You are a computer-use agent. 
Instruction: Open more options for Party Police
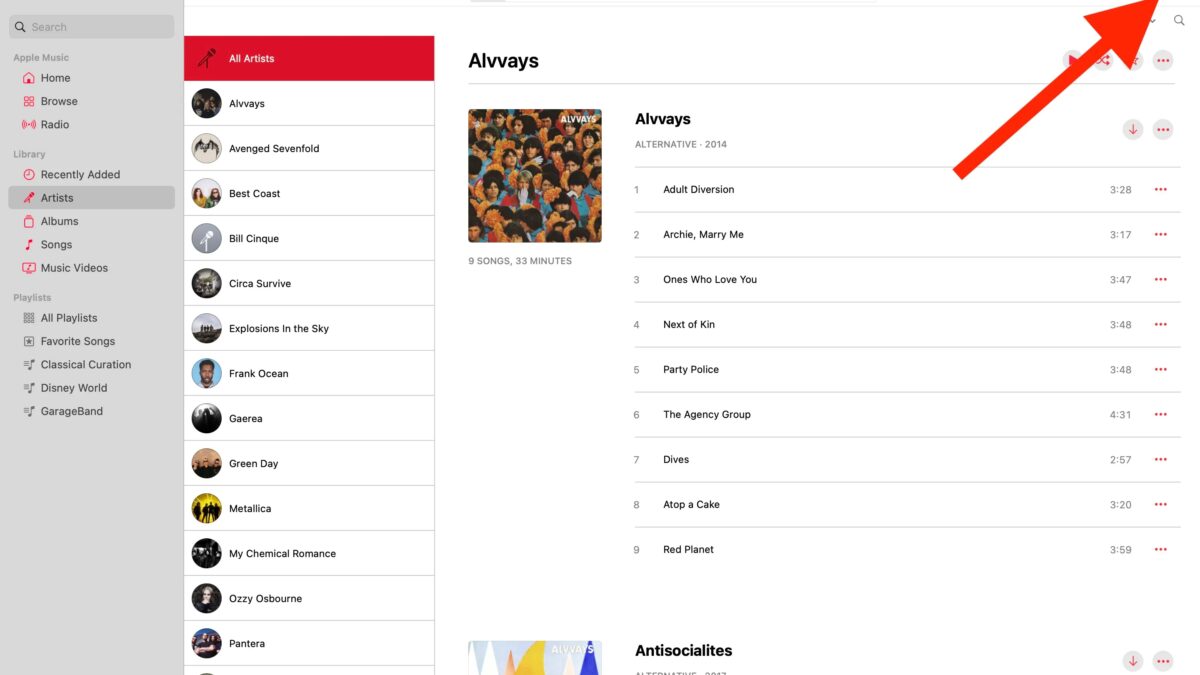tap(1160, 369)
